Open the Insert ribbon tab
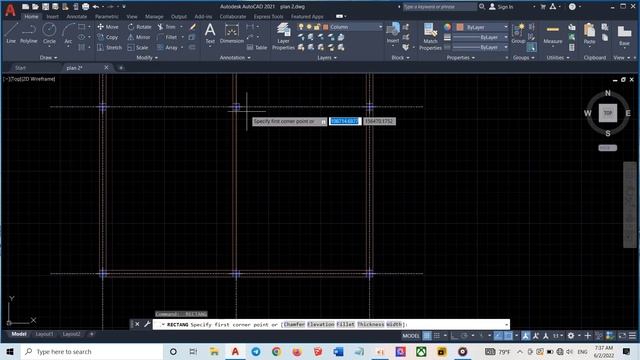640x360 pixels. pos(52,17)
